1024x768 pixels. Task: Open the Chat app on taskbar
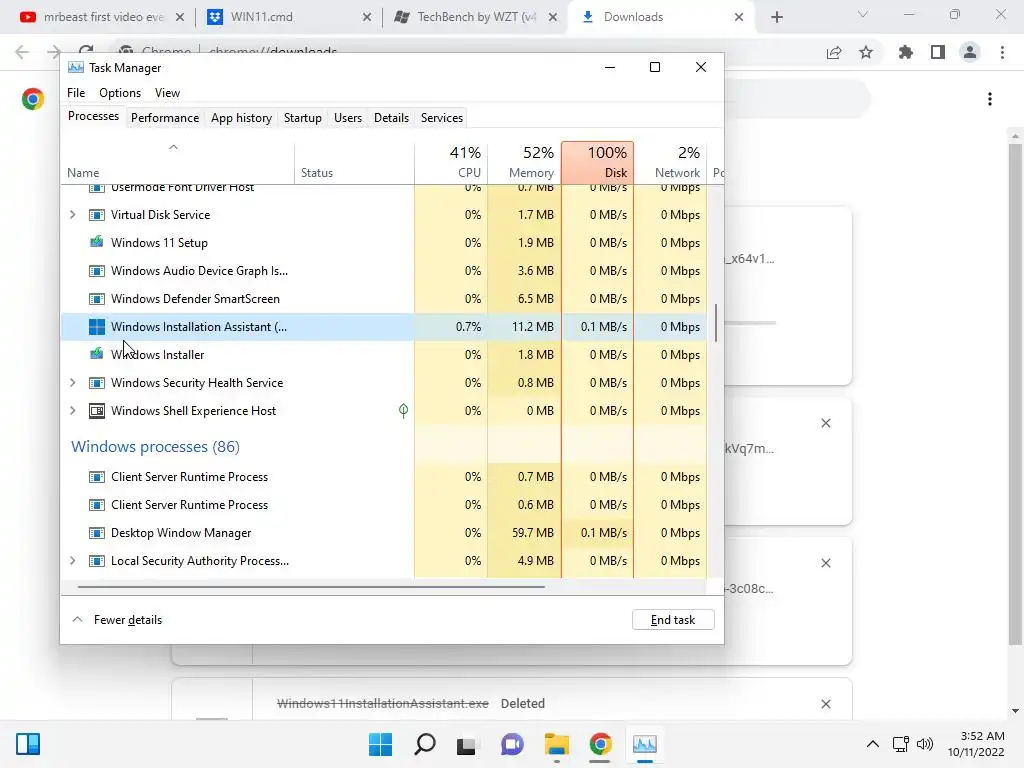pos(512,744)
